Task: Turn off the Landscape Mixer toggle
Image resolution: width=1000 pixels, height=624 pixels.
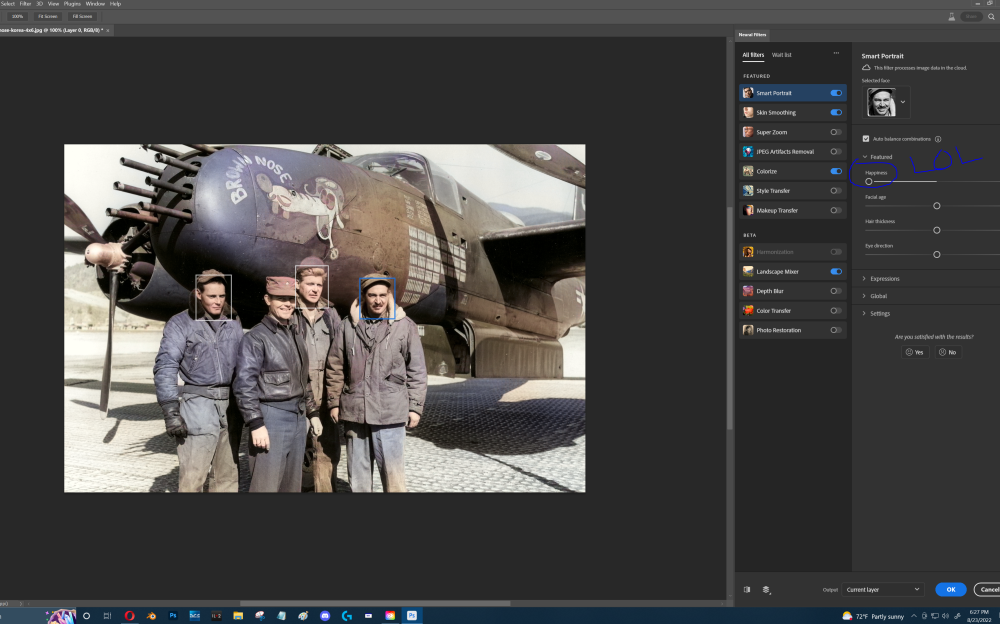Action: pyautogui.click(x=836, y=271)
